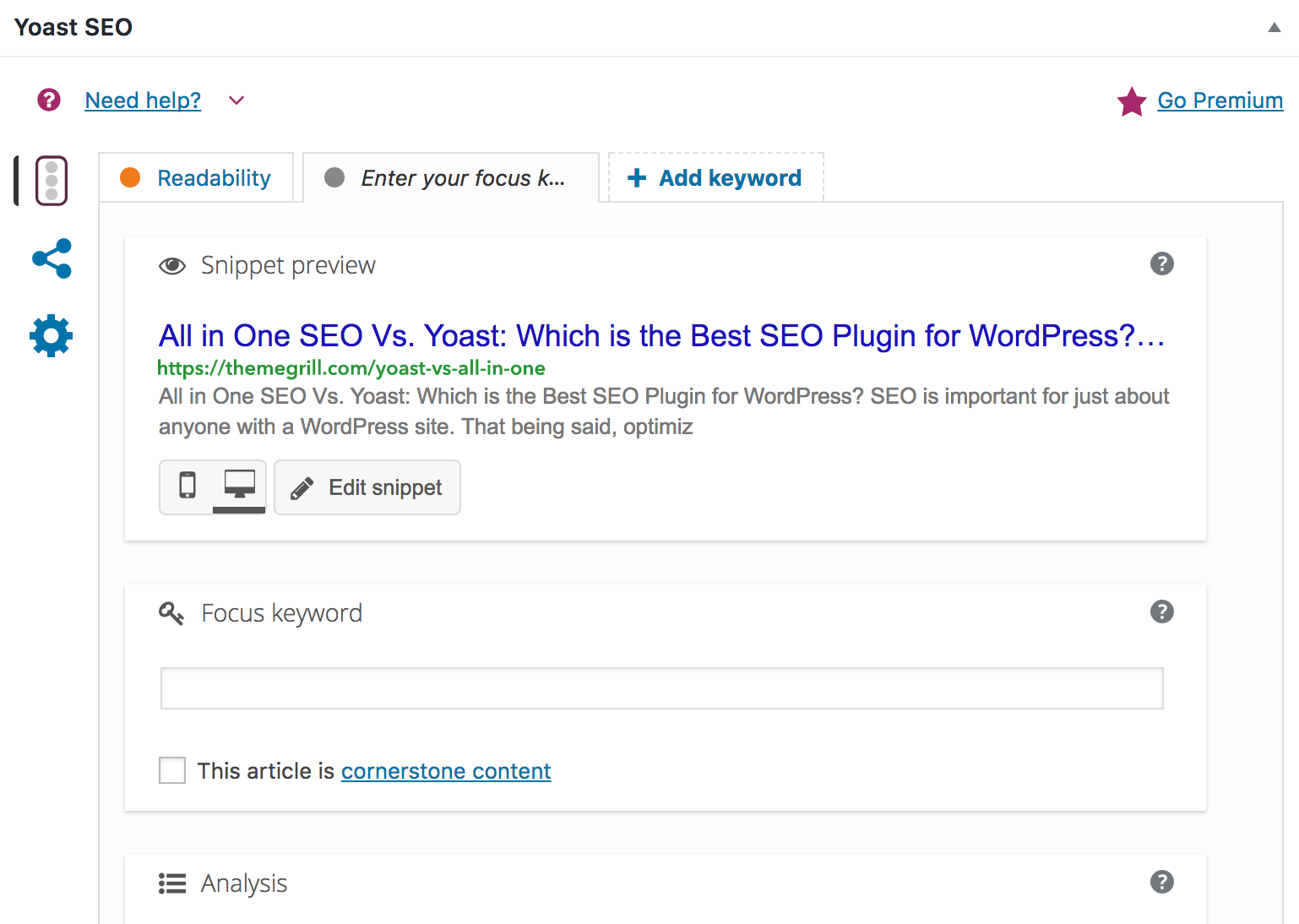Click the snippet meta description text
This screenshot has width=1299, height=924.
pos(664,411)
